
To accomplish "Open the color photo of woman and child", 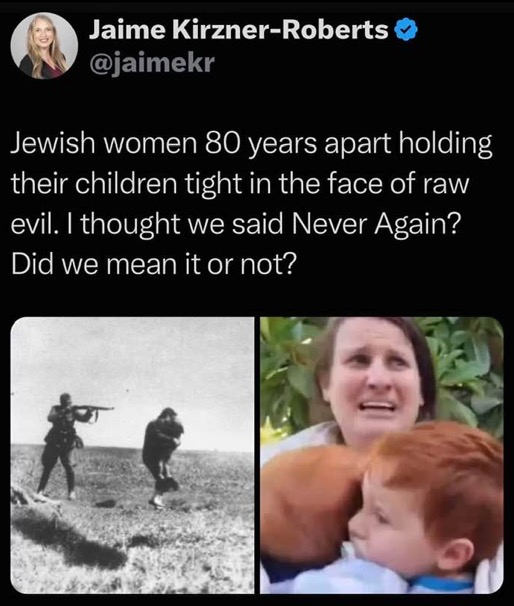I will tap(382, 455).
